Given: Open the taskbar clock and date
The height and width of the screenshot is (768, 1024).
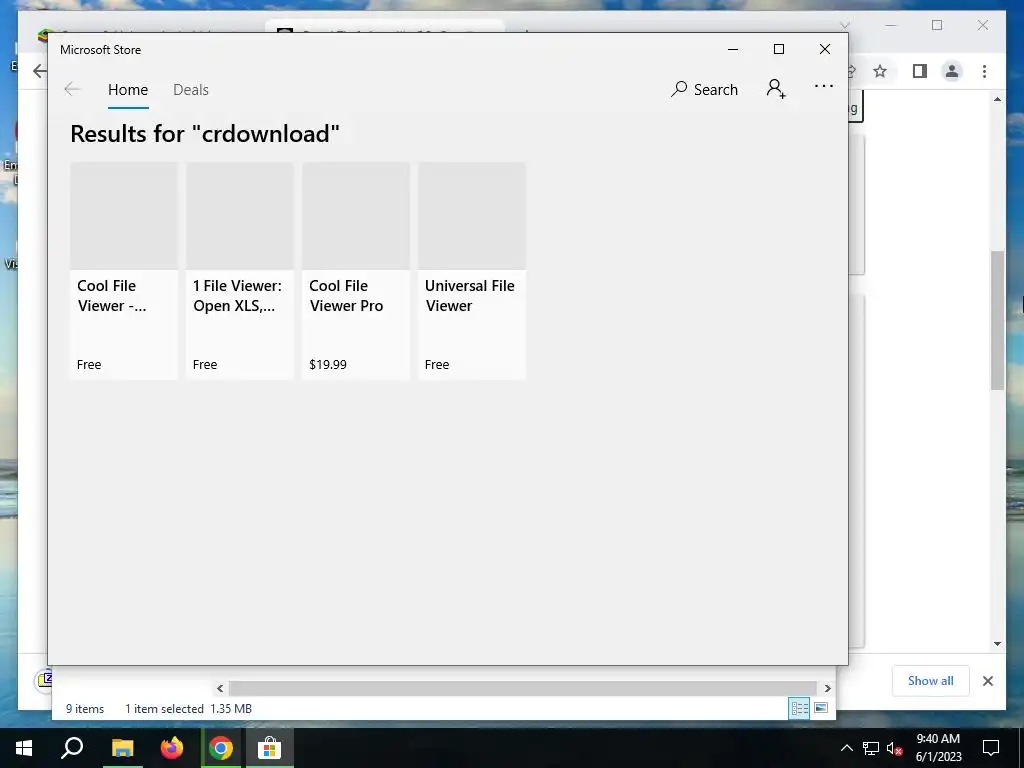Looking at the screenshot, I should pos(938,748).
